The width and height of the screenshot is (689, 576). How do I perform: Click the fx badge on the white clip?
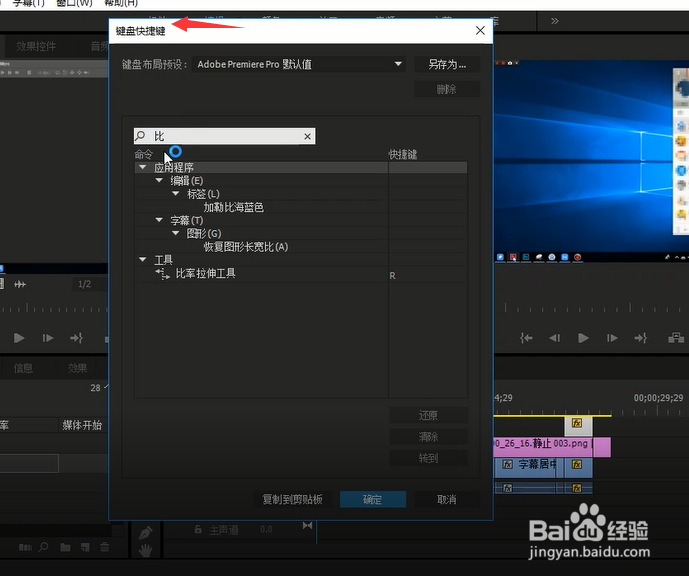pos(577,423)
